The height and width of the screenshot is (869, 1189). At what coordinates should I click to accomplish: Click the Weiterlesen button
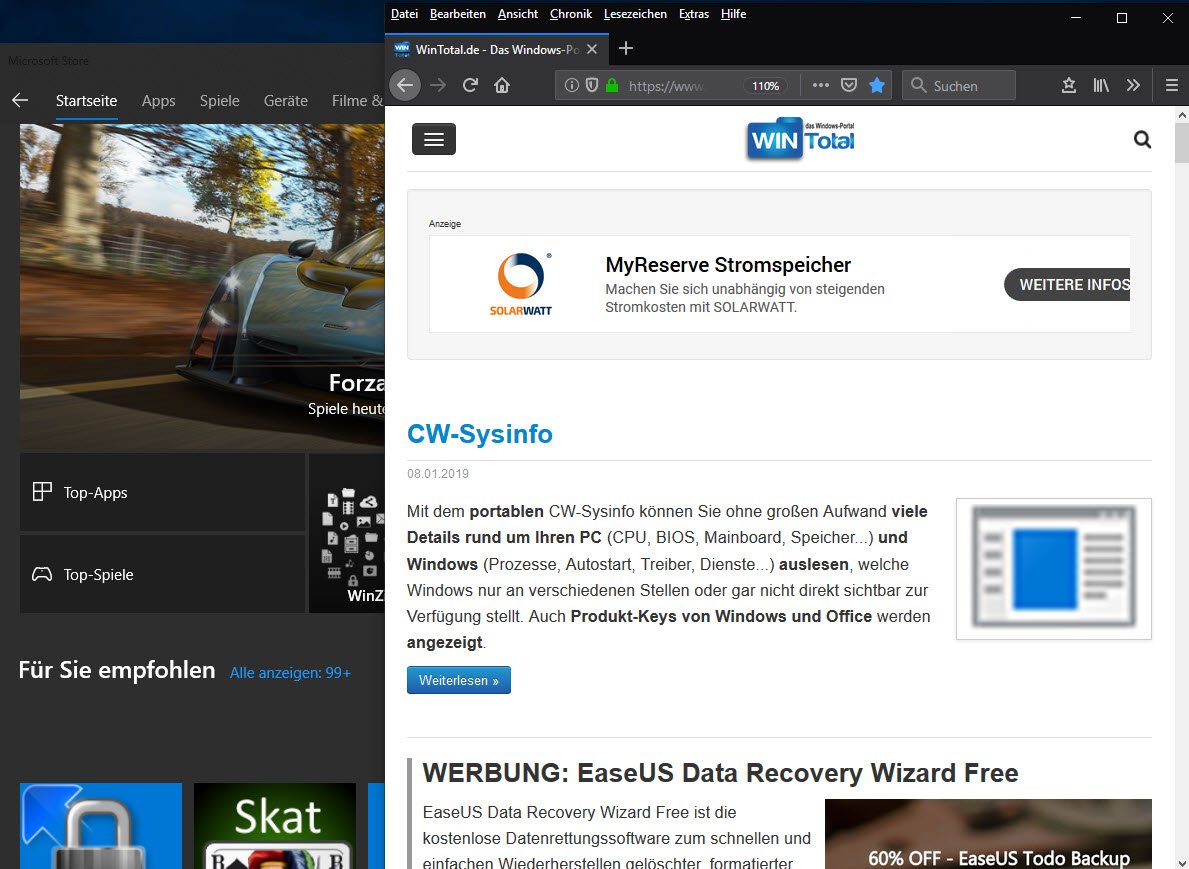pyautogui.click(x=459, y=680)
